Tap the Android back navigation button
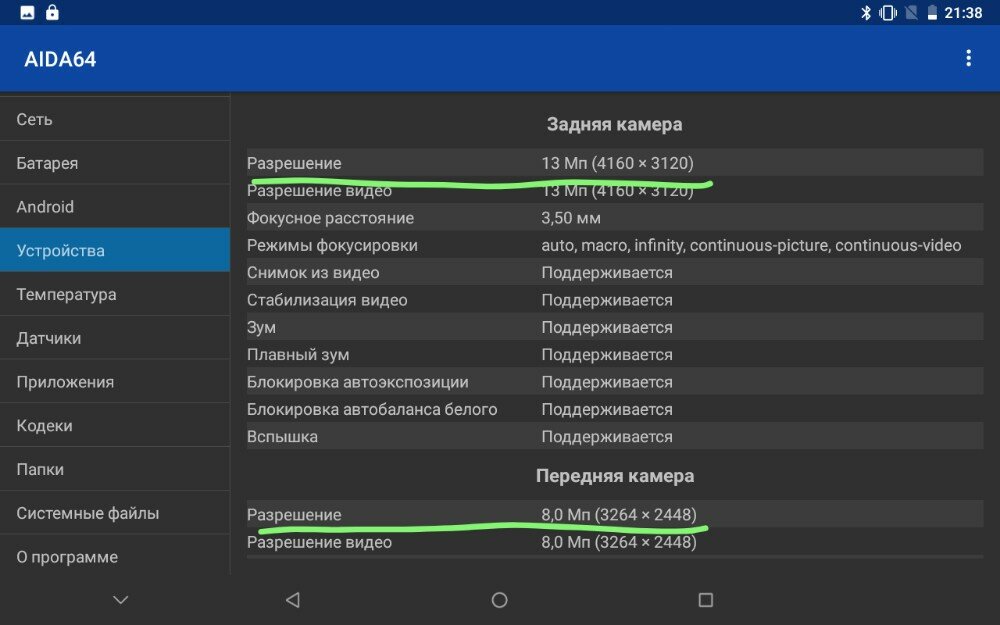Screen dimensions: 1000x625 click(x=293, y=599)
